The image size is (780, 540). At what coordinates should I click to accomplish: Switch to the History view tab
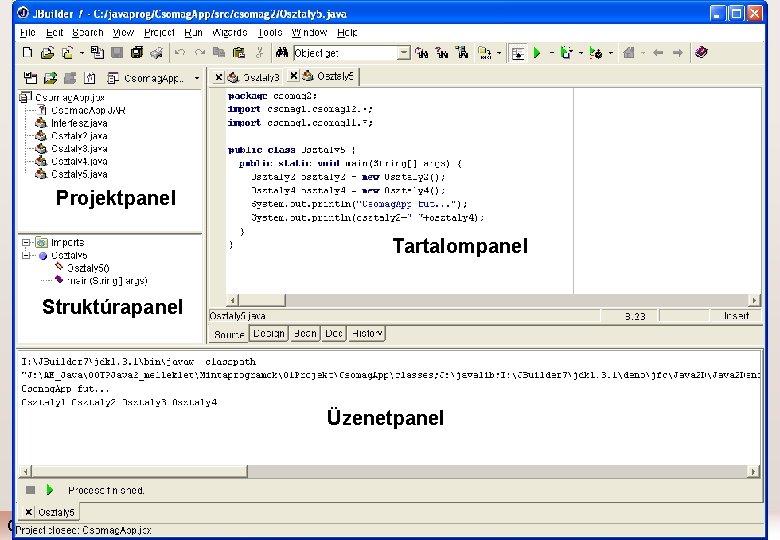coord(367,333)
